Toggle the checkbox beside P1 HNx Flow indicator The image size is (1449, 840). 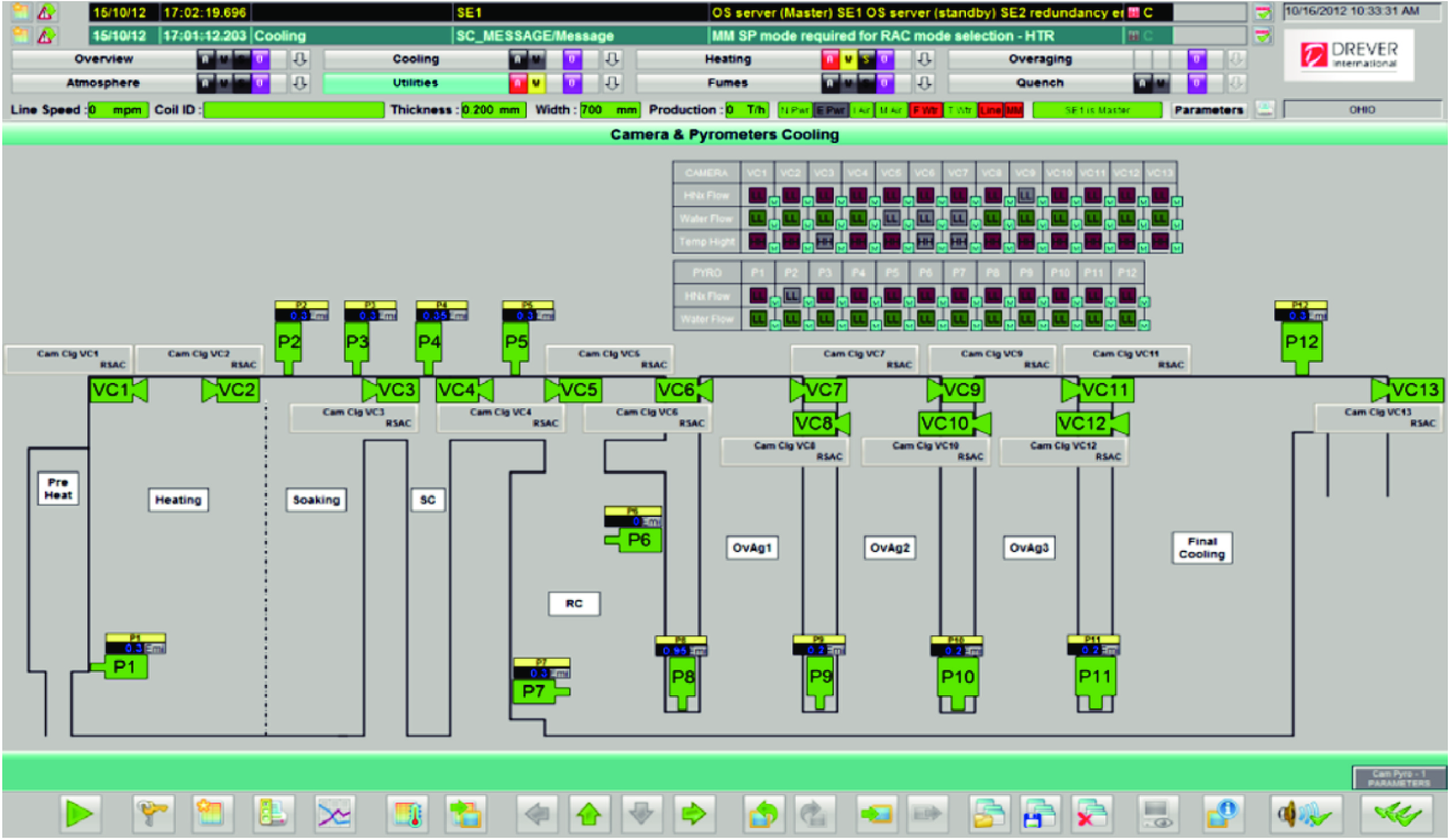point(775,302)
